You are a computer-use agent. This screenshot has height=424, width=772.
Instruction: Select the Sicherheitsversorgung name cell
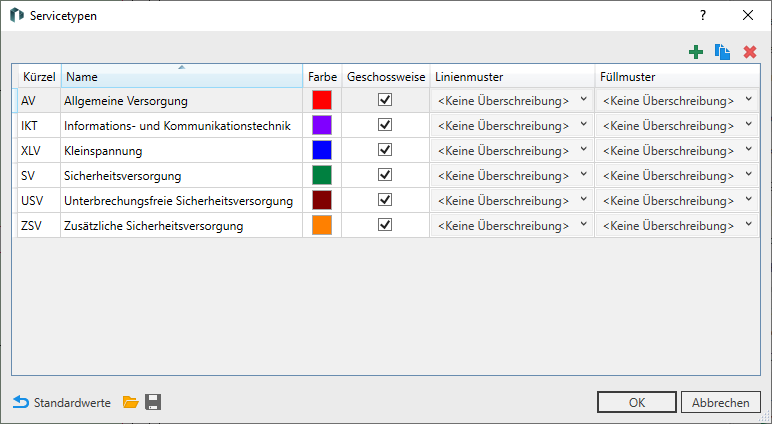coord(182,176)
